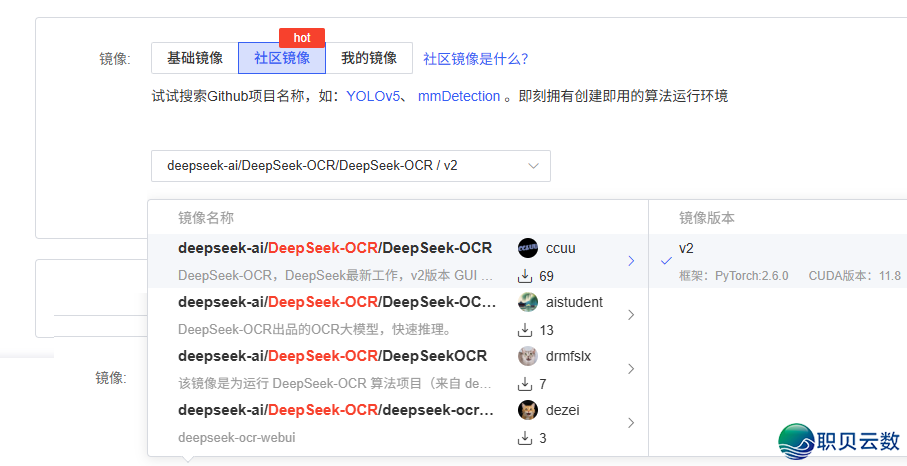This screenshot has width=907, height=466.
Task: Select the DeepSeekOCR image by drmfslx
Action: [x=398, y=369]
